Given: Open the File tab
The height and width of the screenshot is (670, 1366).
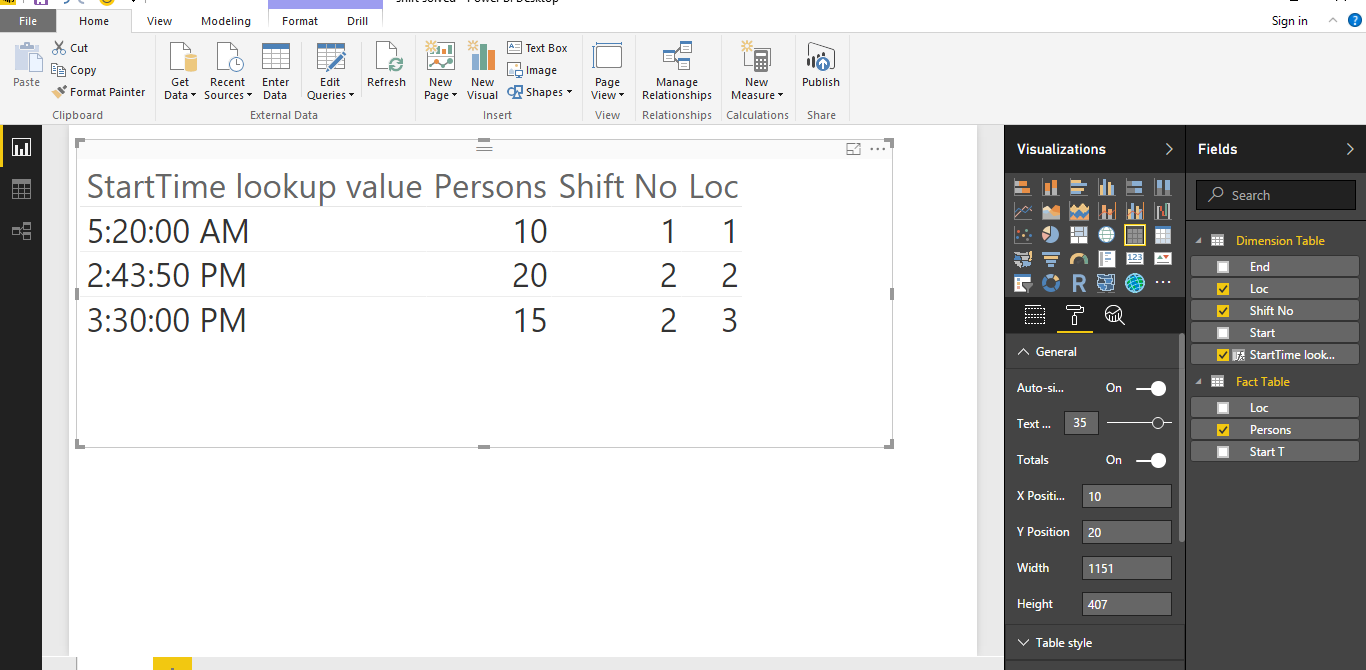Looking at the screenshot, I should point(28,20).
